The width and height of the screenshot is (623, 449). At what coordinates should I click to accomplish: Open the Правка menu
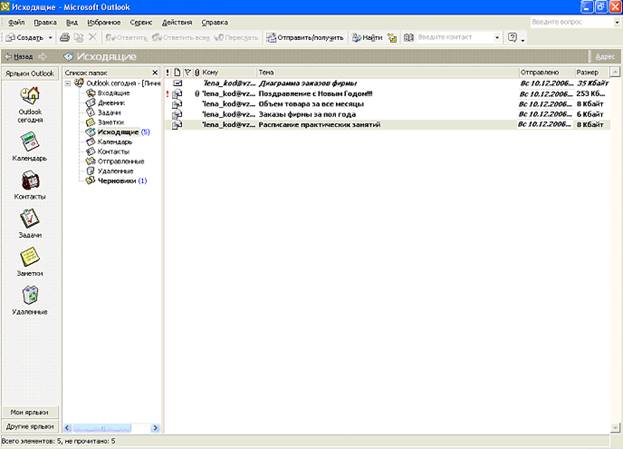45,23
